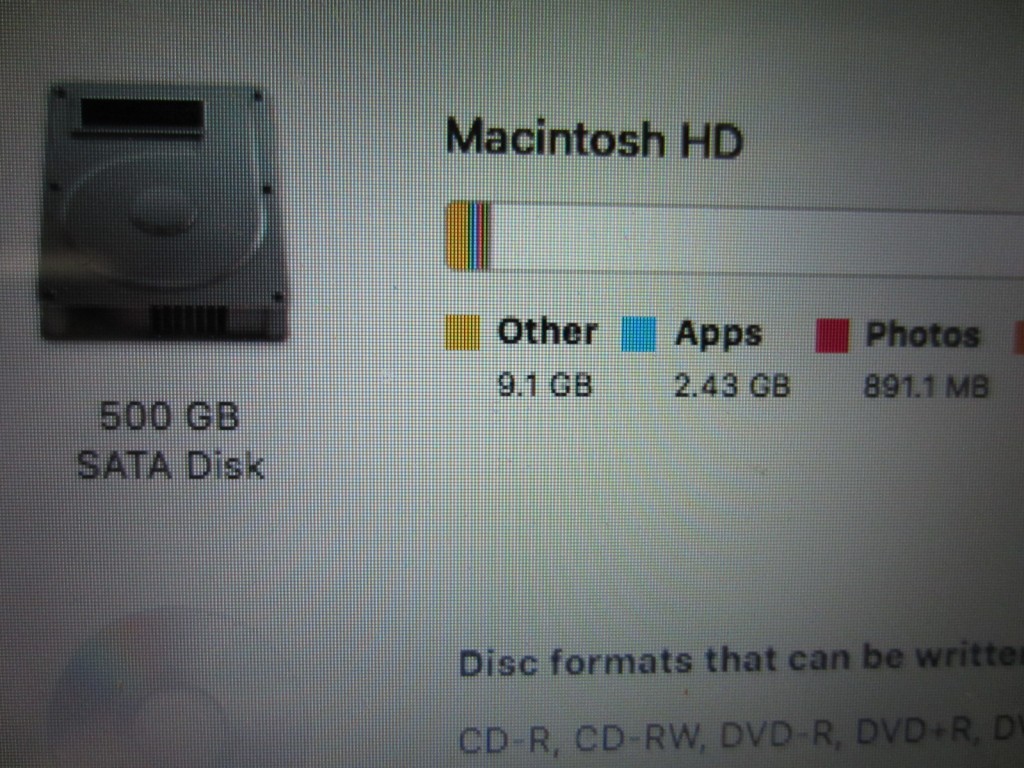Click the hard disk drive icon
Screen dimensions: 1024x768
pos(163,214)
